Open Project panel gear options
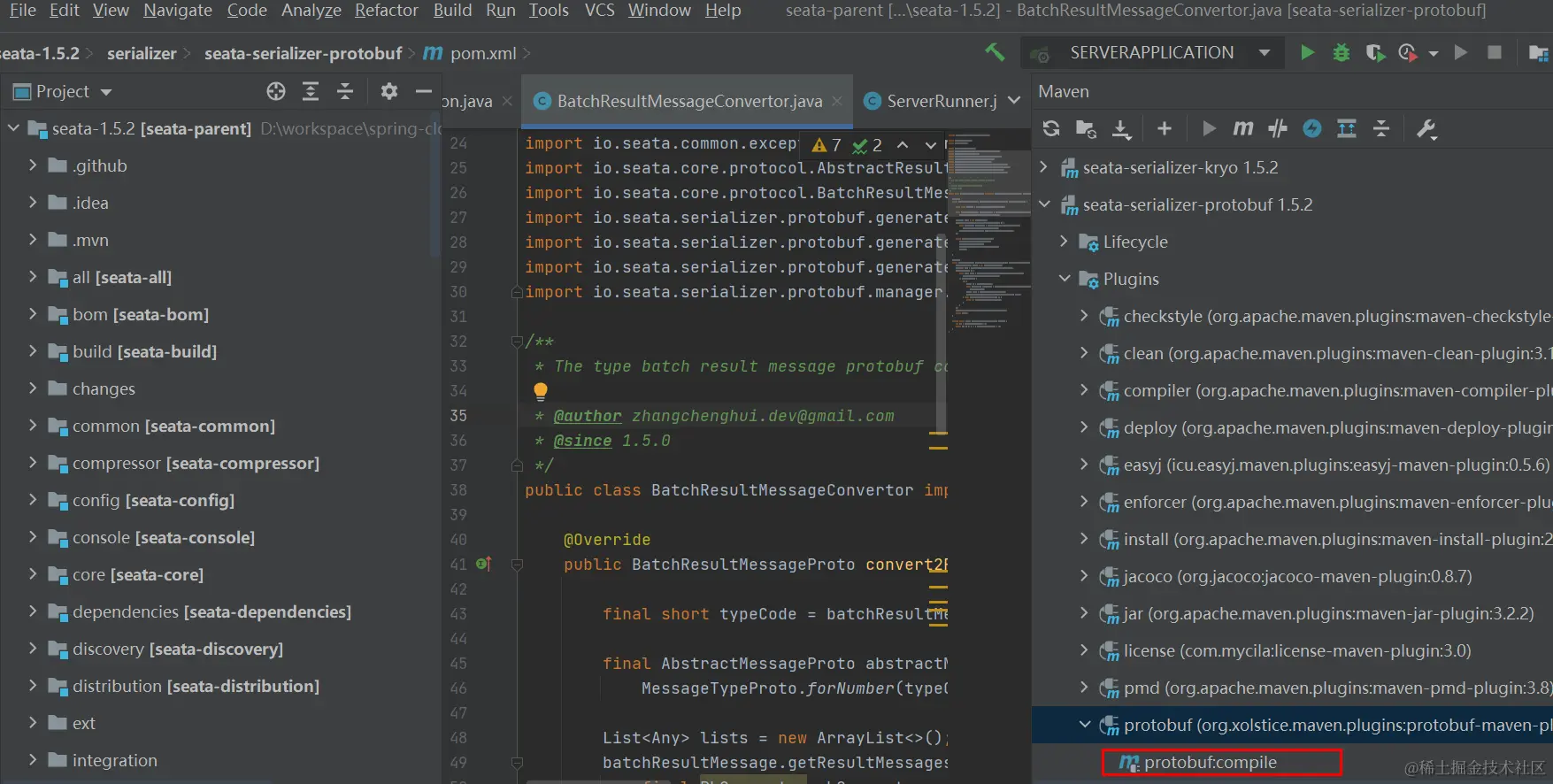This screenshot has height=784, width=1553. coord(389,91)
